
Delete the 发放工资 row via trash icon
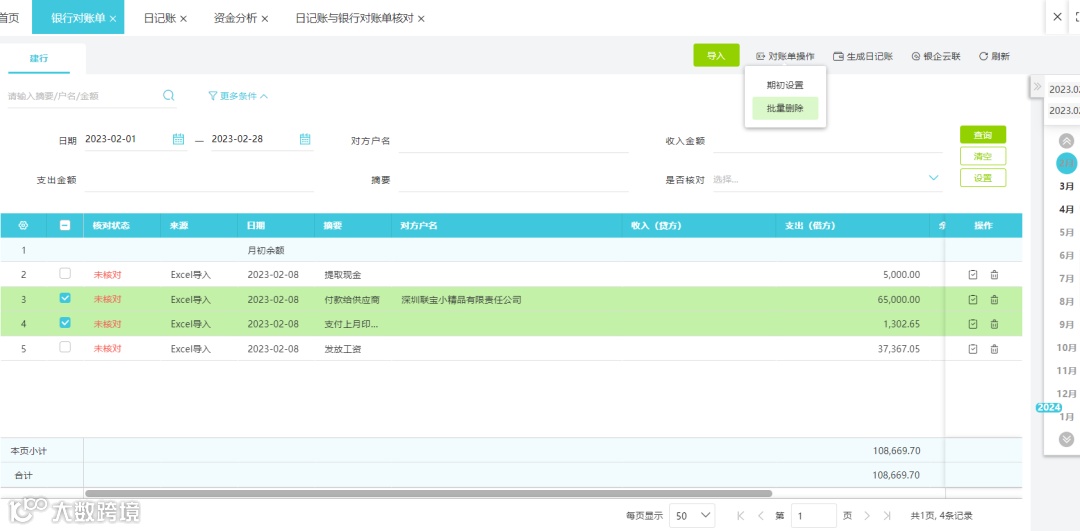[994, 349]
